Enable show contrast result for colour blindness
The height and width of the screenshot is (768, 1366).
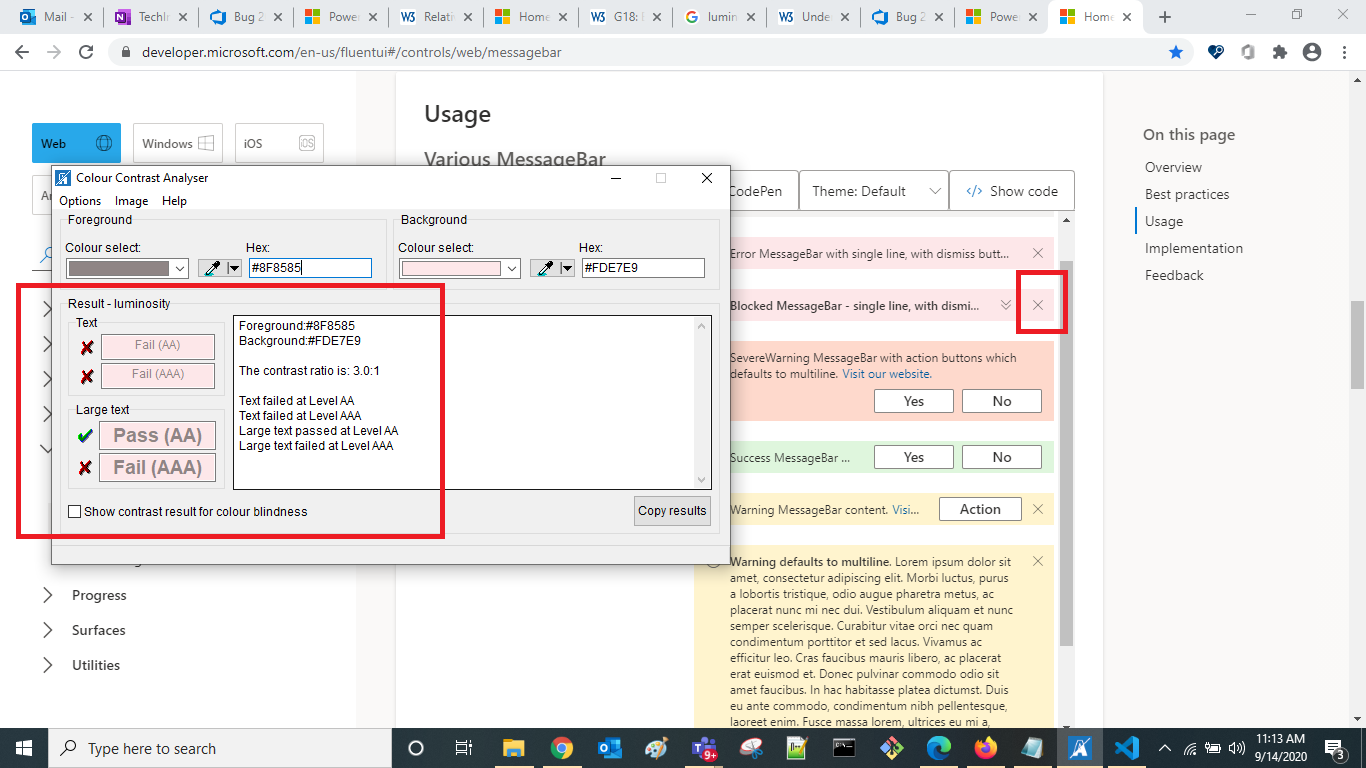[x=74, y=511]
